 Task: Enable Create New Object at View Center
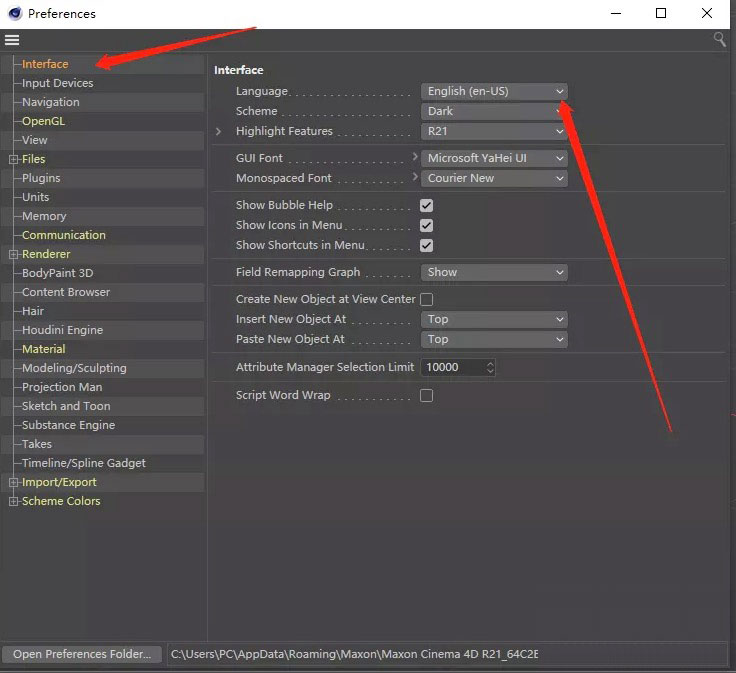pyautogui.click(x=426, y=299)
